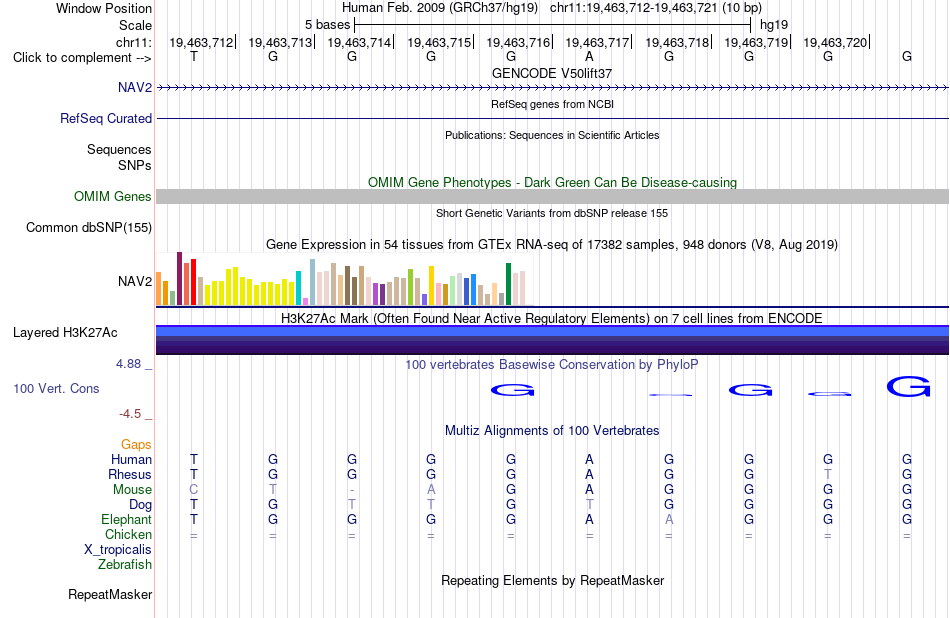Click the Rhesus species row label
The width and height of the screenshot is (950, 618).
click(130, 474)
